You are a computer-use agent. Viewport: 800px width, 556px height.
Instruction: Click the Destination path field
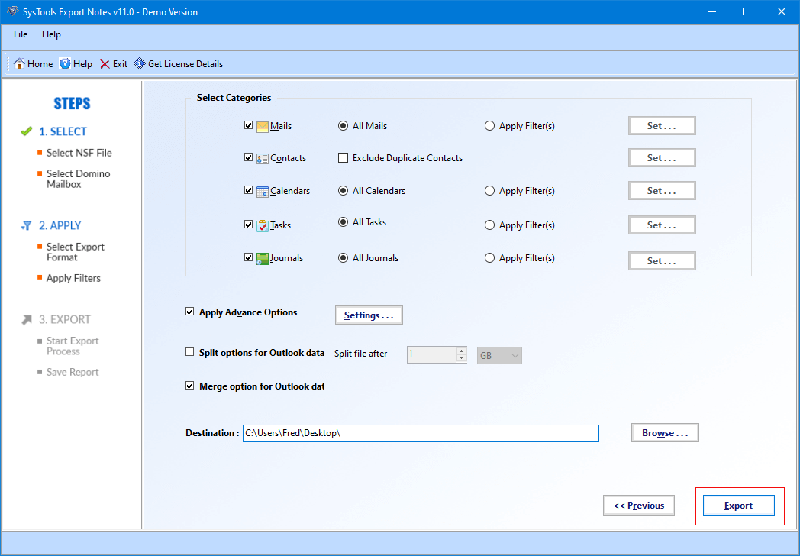click(420, 433)
